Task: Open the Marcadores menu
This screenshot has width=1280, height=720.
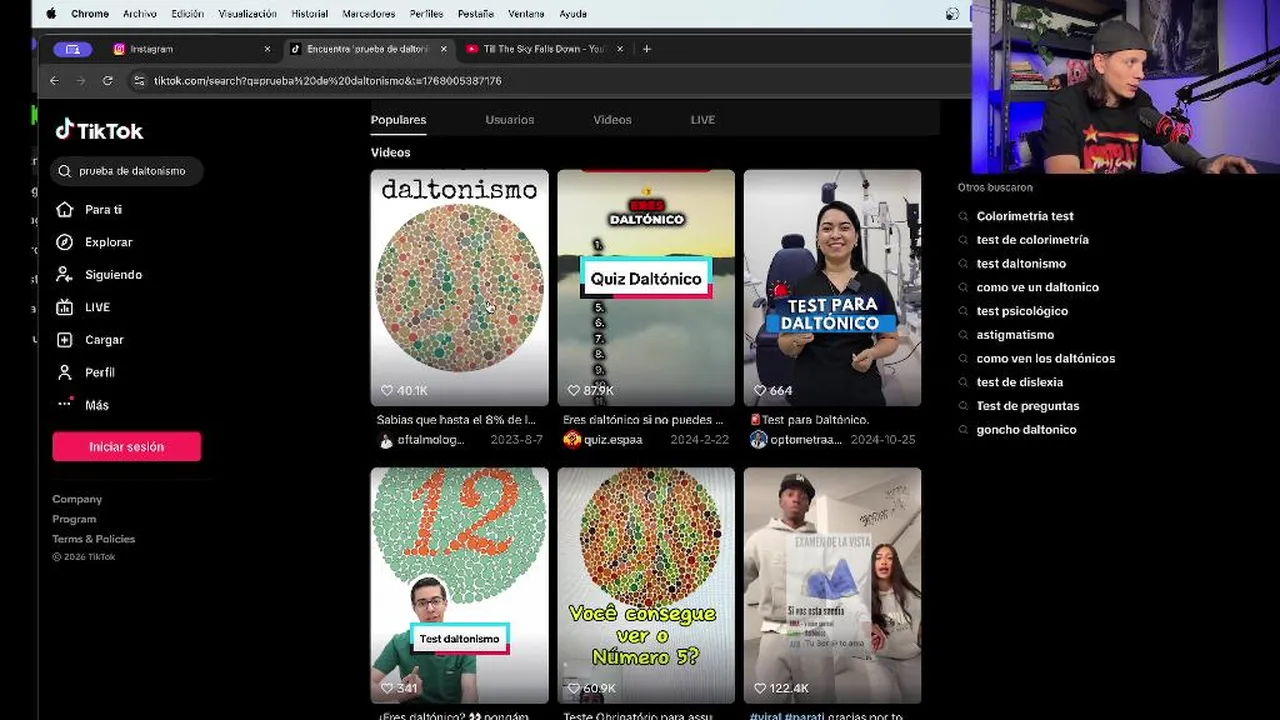Action: pyautogui.click(x=368, y=14)
